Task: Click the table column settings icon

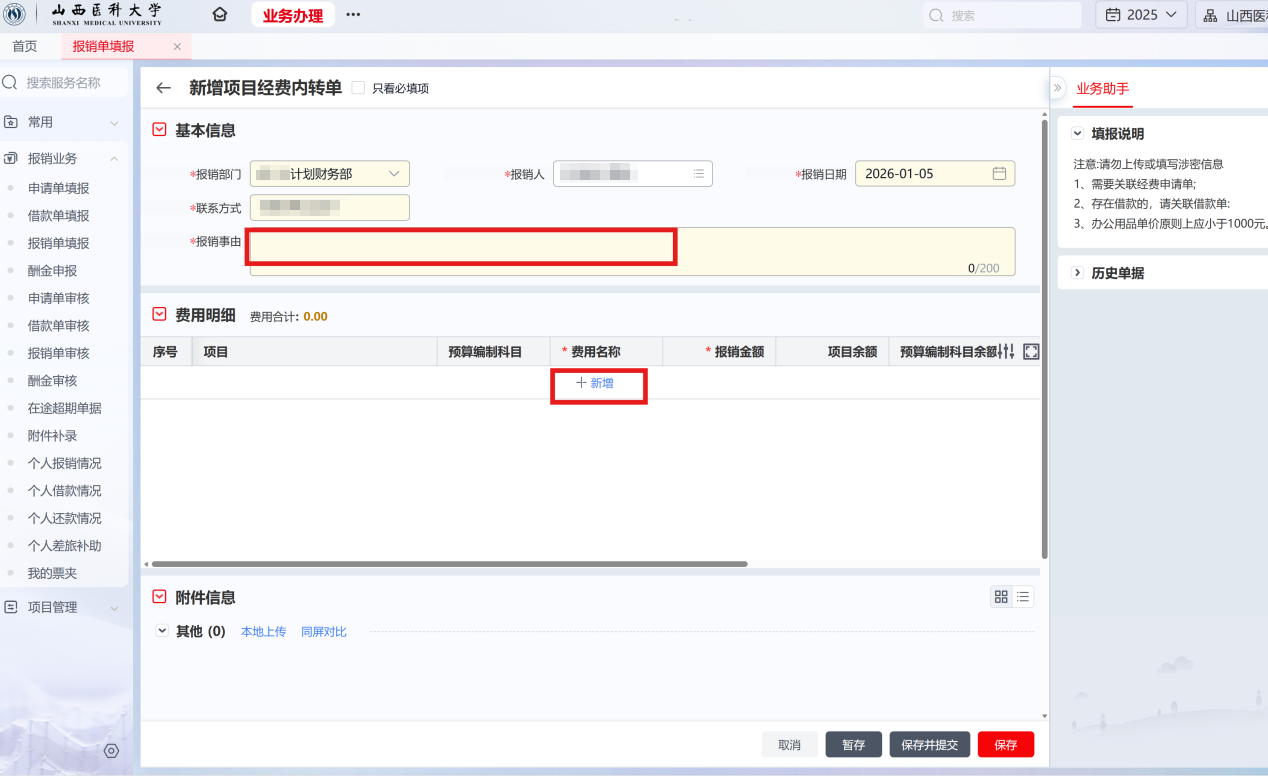Action: pos(1007,352)
